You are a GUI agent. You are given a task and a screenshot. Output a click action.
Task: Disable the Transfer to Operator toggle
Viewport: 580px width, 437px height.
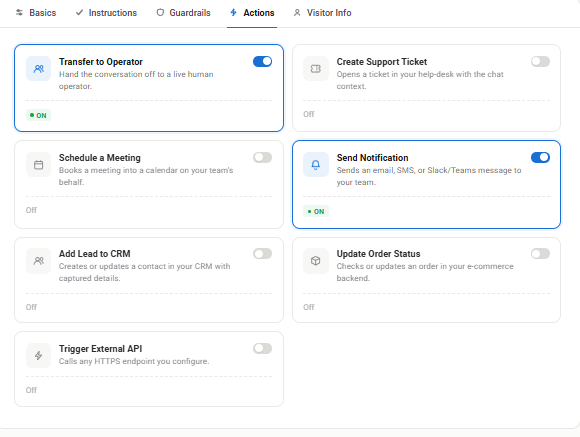(x=263, y=61)
